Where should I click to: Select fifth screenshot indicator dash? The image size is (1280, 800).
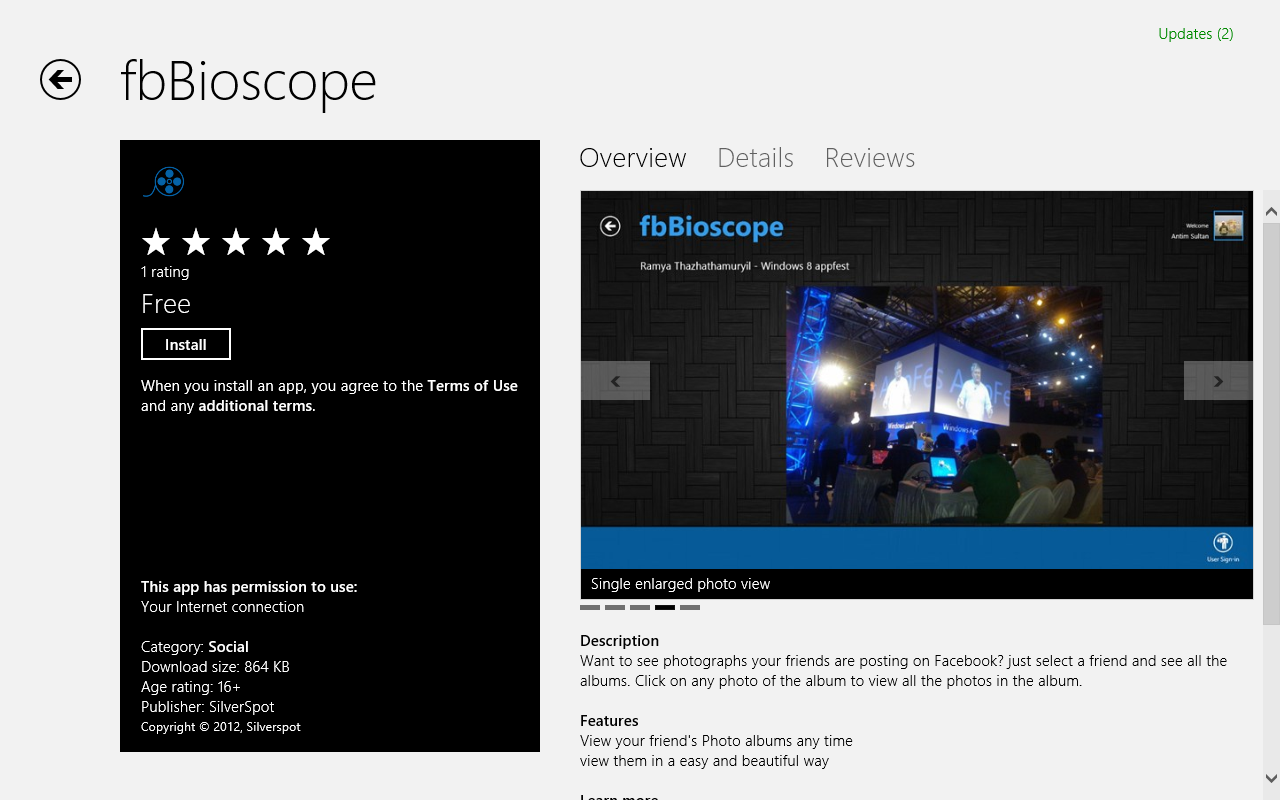pos(690,607)
